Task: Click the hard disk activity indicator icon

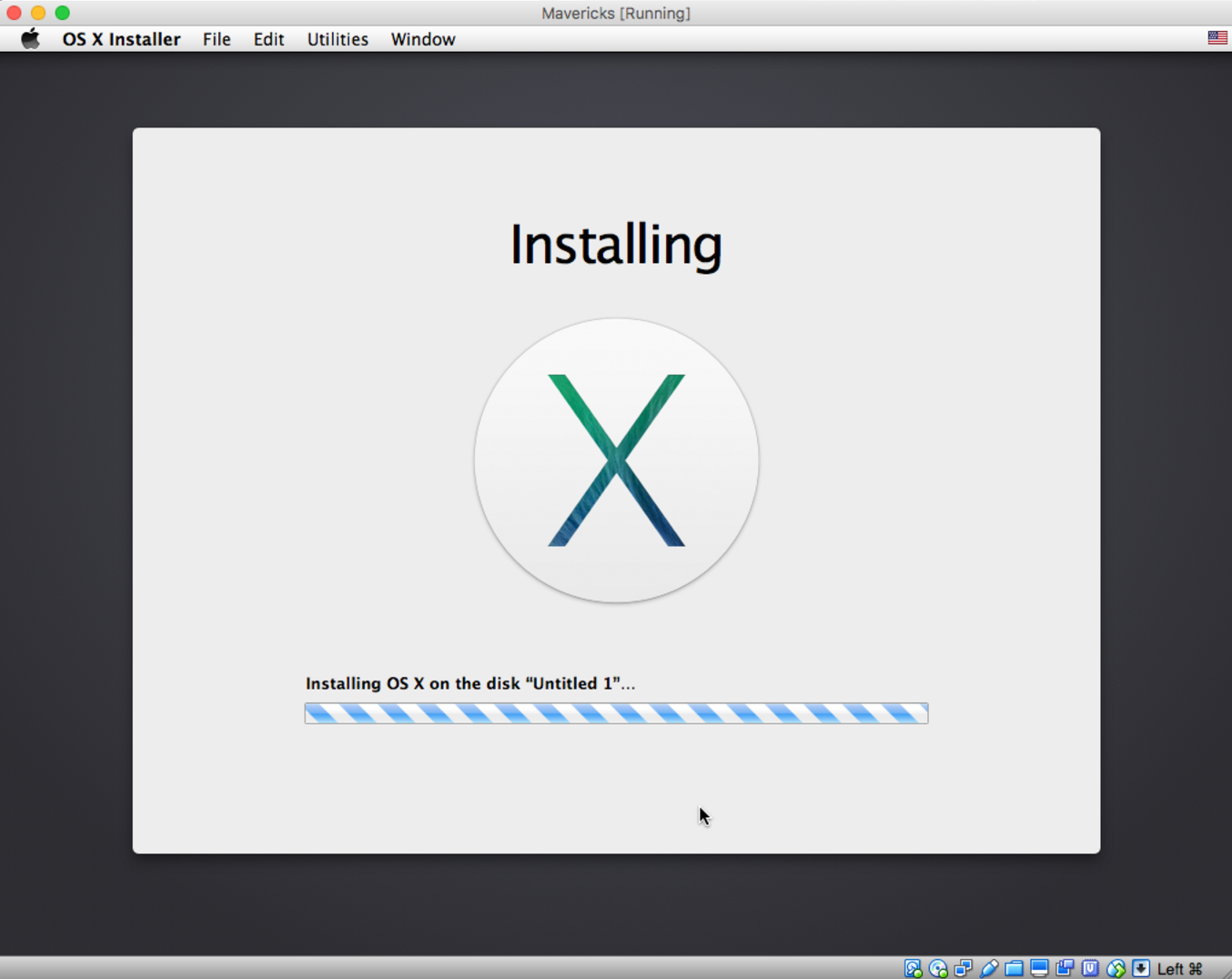Action: 913,969
